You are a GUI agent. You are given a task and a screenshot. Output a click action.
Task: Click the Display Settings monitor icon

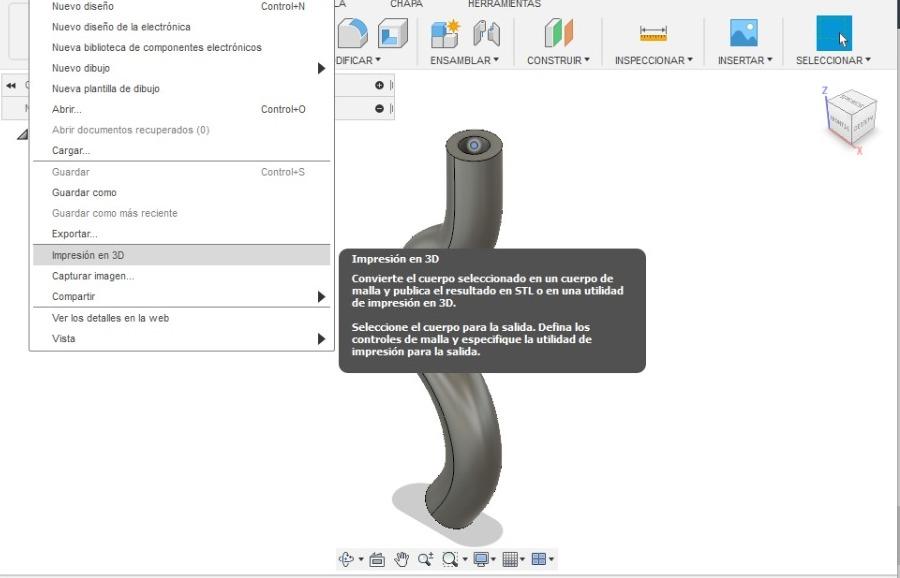(480, 558)
